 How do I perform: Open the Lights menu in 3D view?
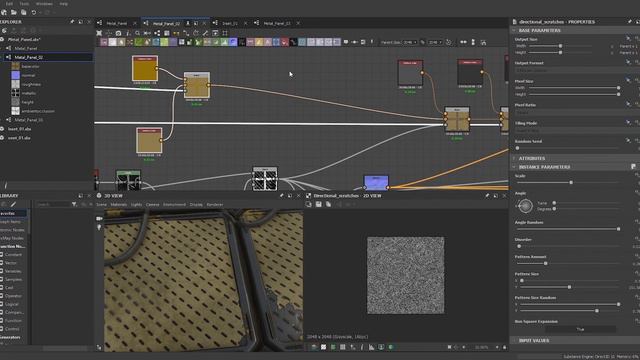136,204
